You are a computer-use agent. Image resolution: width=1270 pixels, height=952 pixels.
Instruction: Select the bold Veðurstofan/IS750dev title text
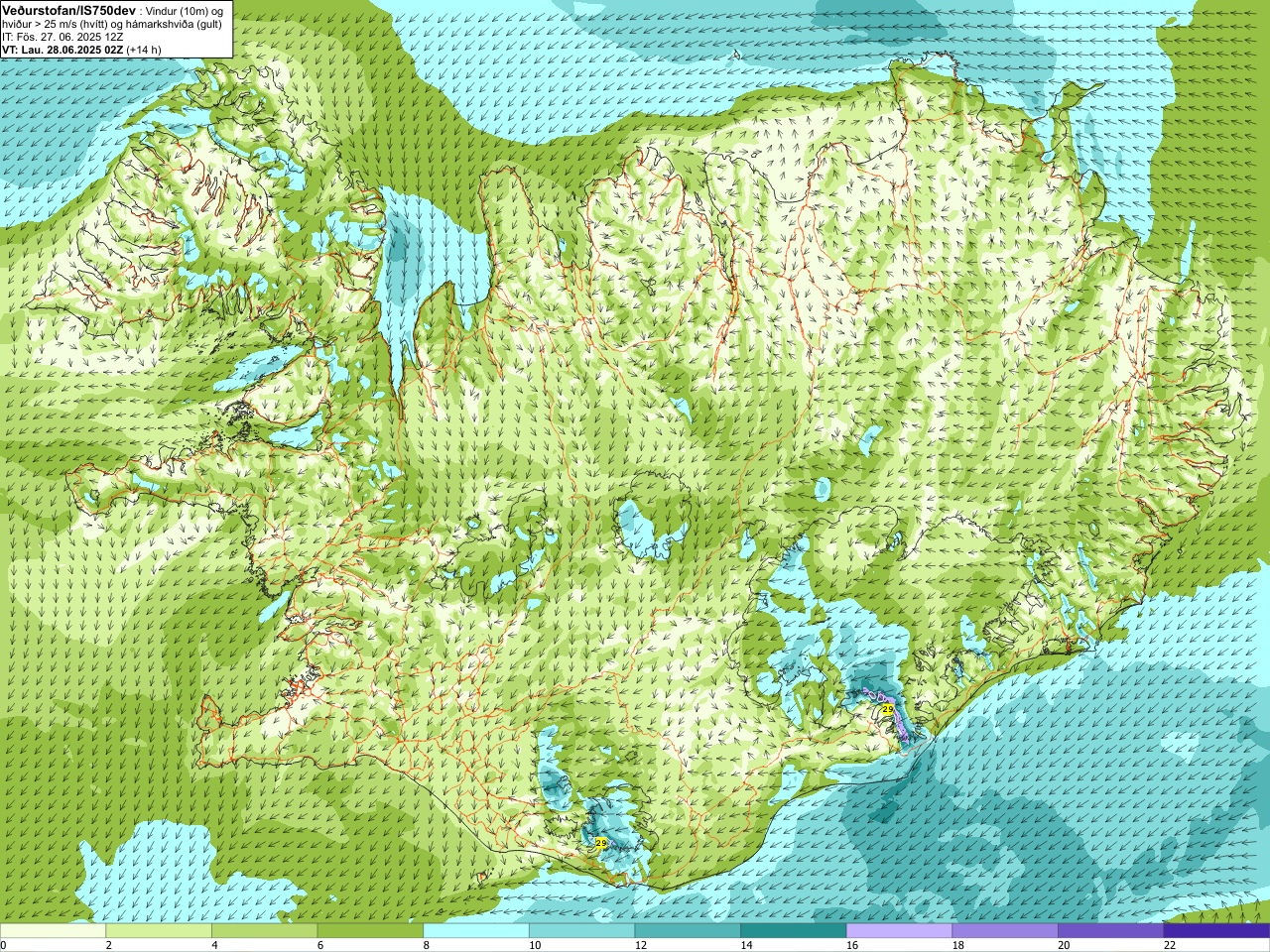click(68, 9)
